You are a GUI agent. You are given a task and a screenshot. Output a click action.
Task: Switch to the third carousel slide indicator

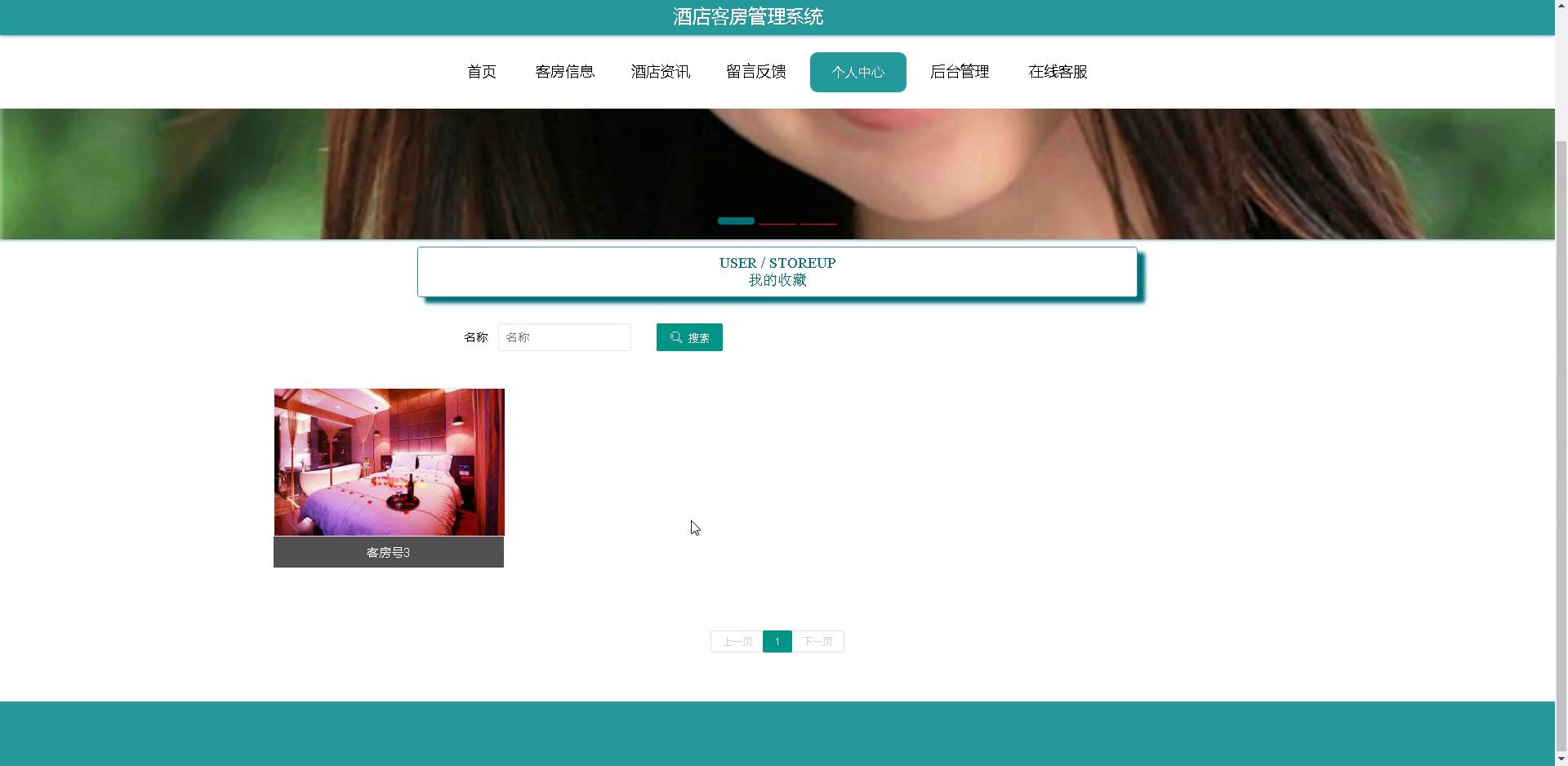(x=818, y=222)
